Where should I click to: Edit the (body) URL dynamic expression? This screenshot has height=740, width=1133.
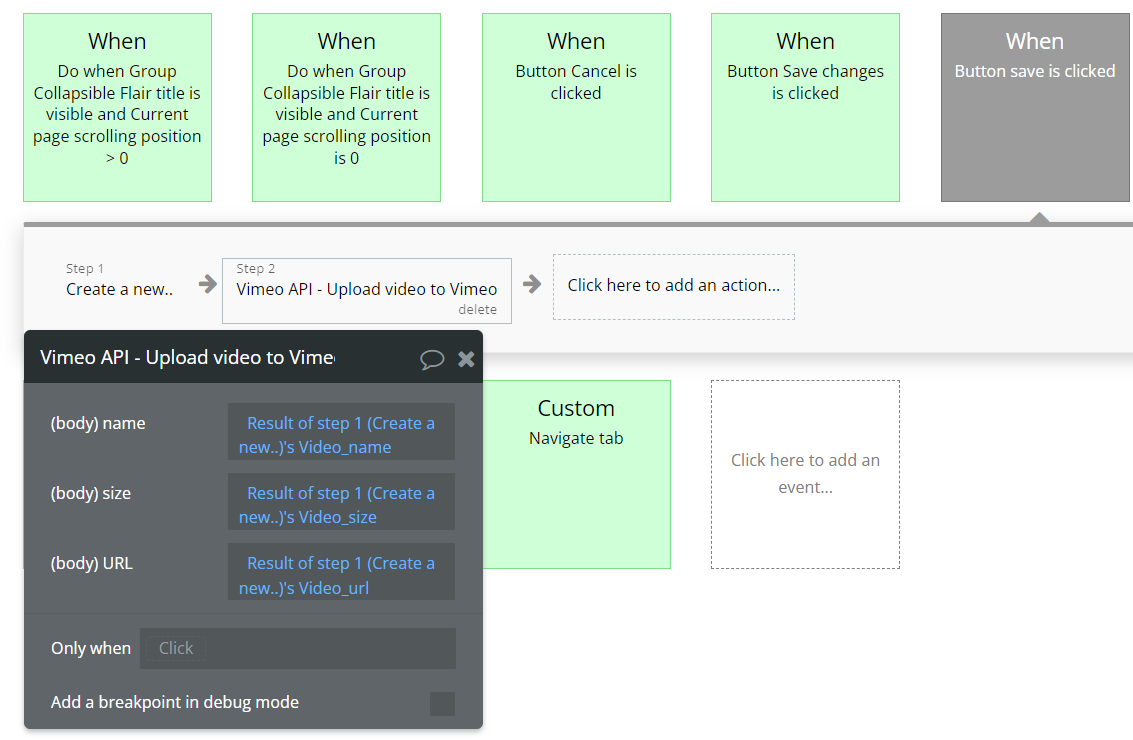[341, 572]
